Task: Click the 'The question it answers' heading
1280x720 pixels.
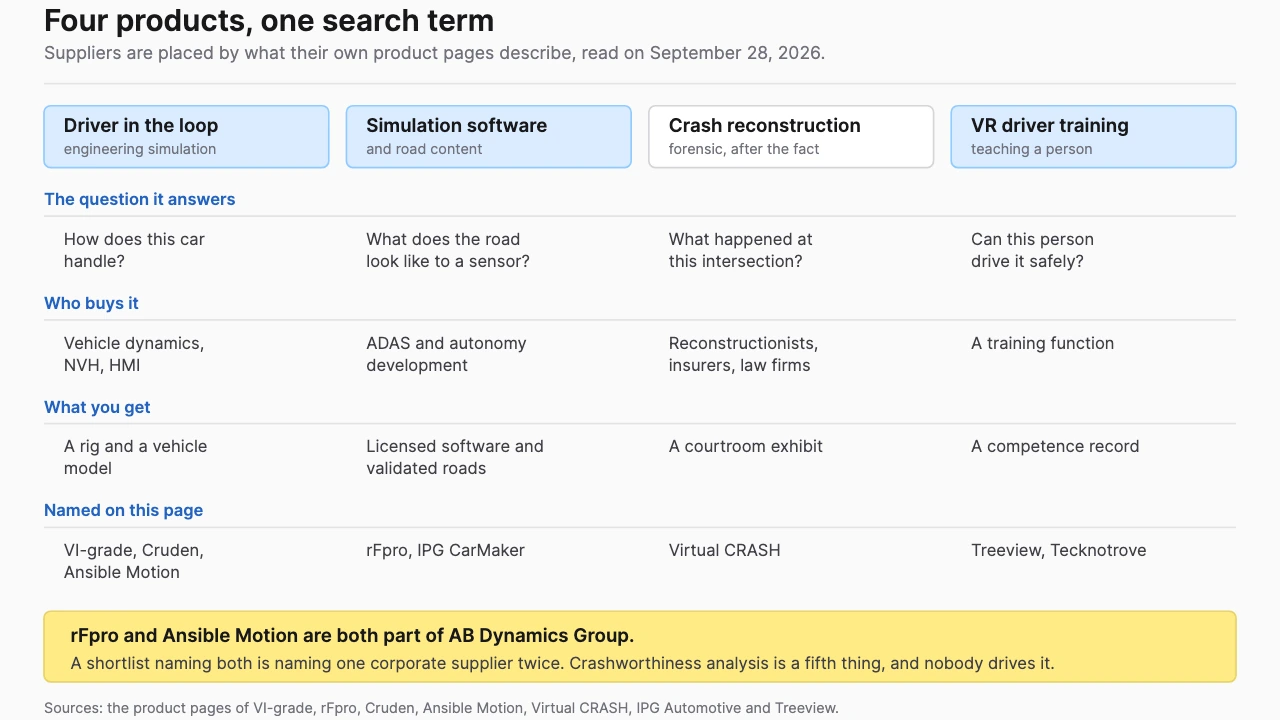Action: (x=140, y=199)
